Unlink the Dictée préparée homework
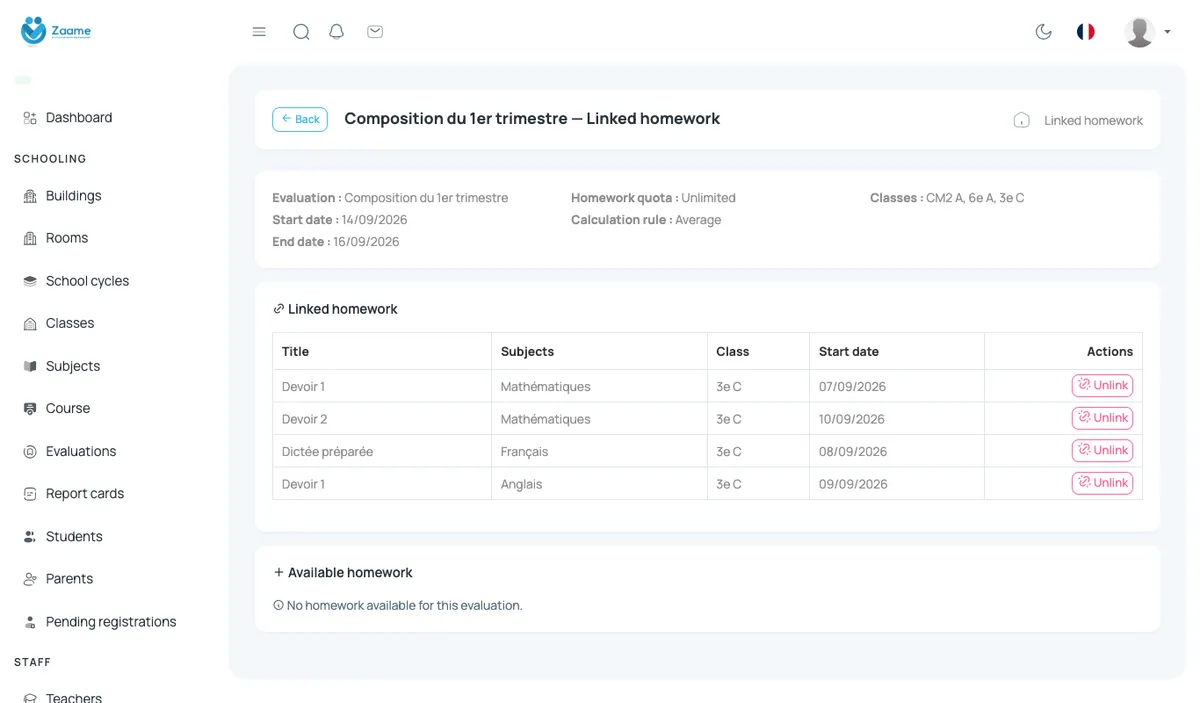Viewport: 1200px width, 703px height. [1102, 450]
